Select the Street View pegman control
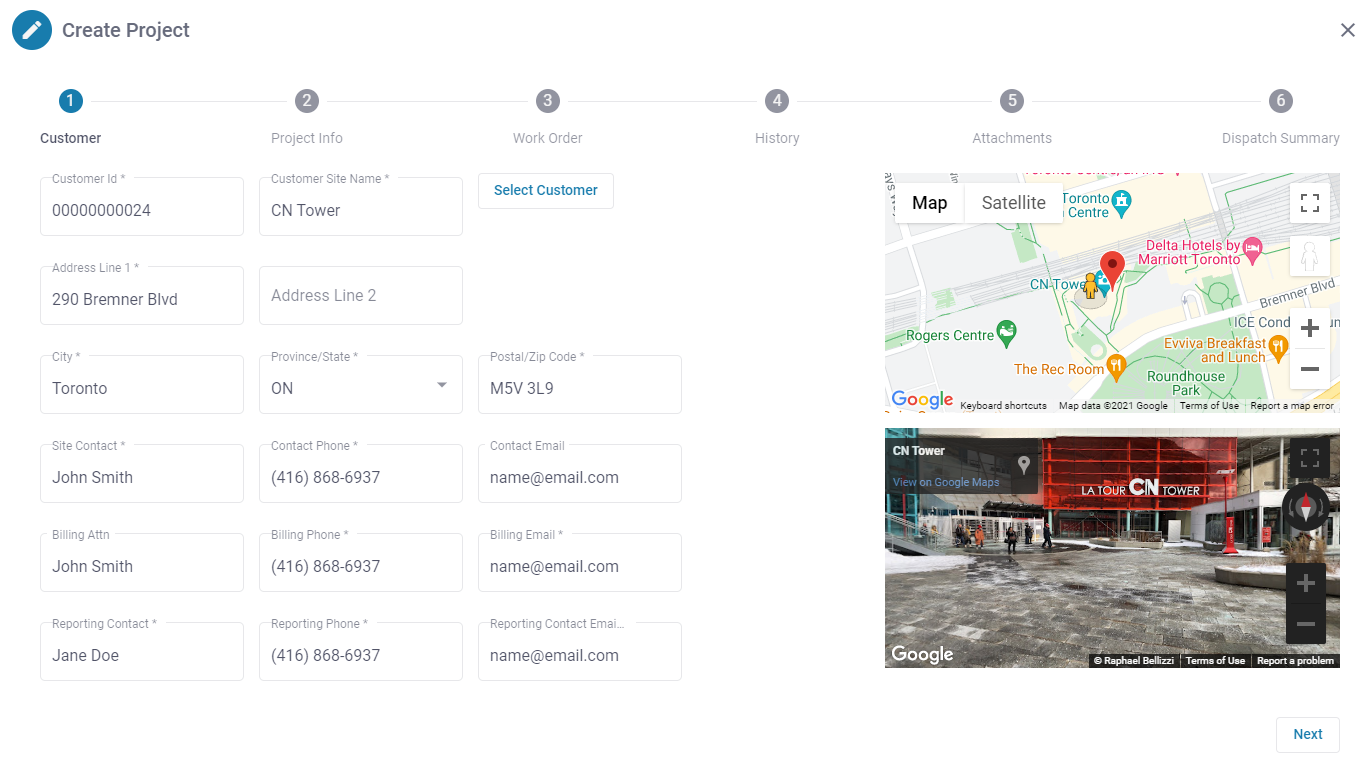This screenshot has width=1372, height=770. [x=1310, y=256]
